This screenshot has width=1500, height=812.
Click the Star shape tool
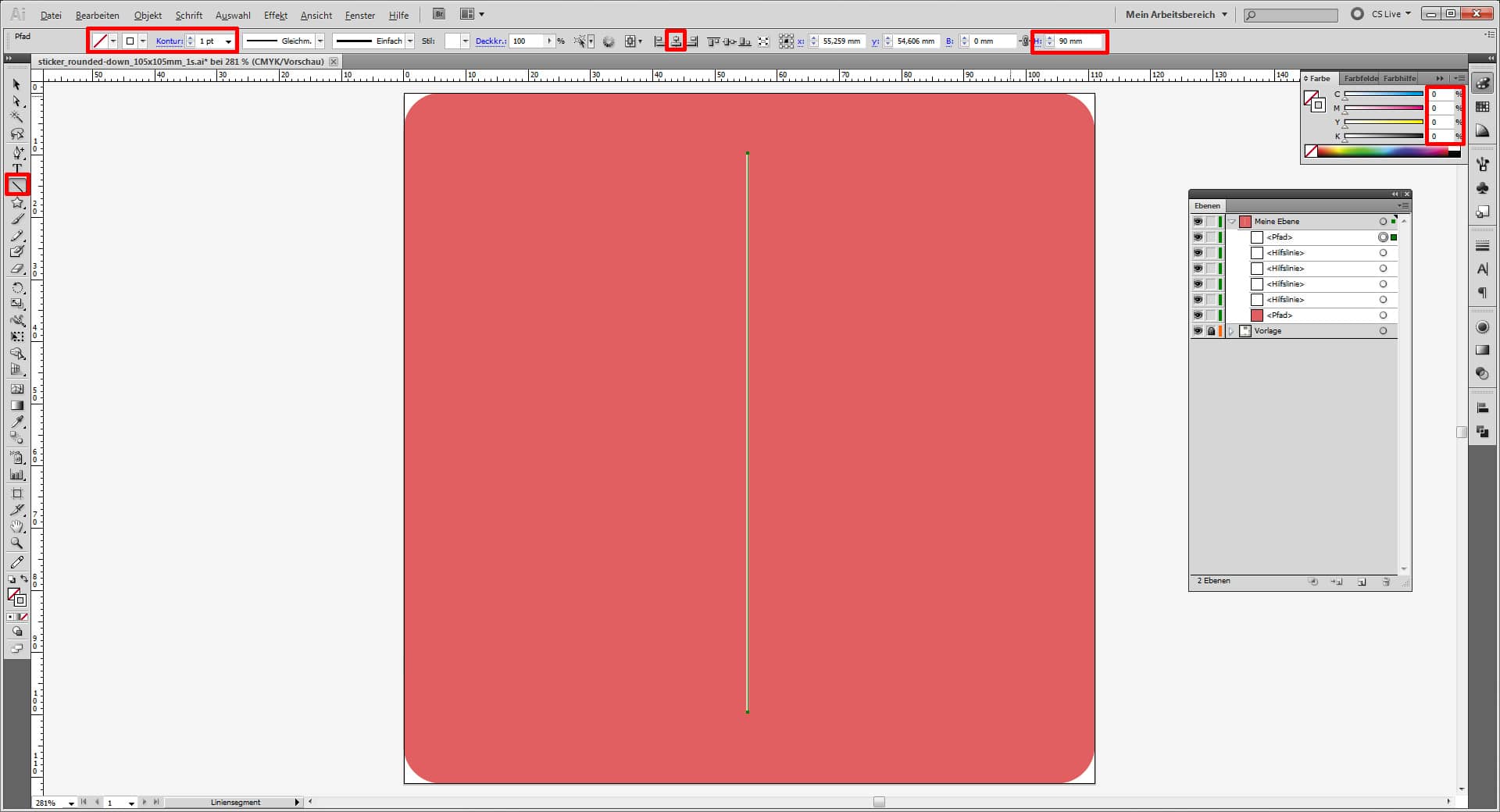tap(17, 203)
